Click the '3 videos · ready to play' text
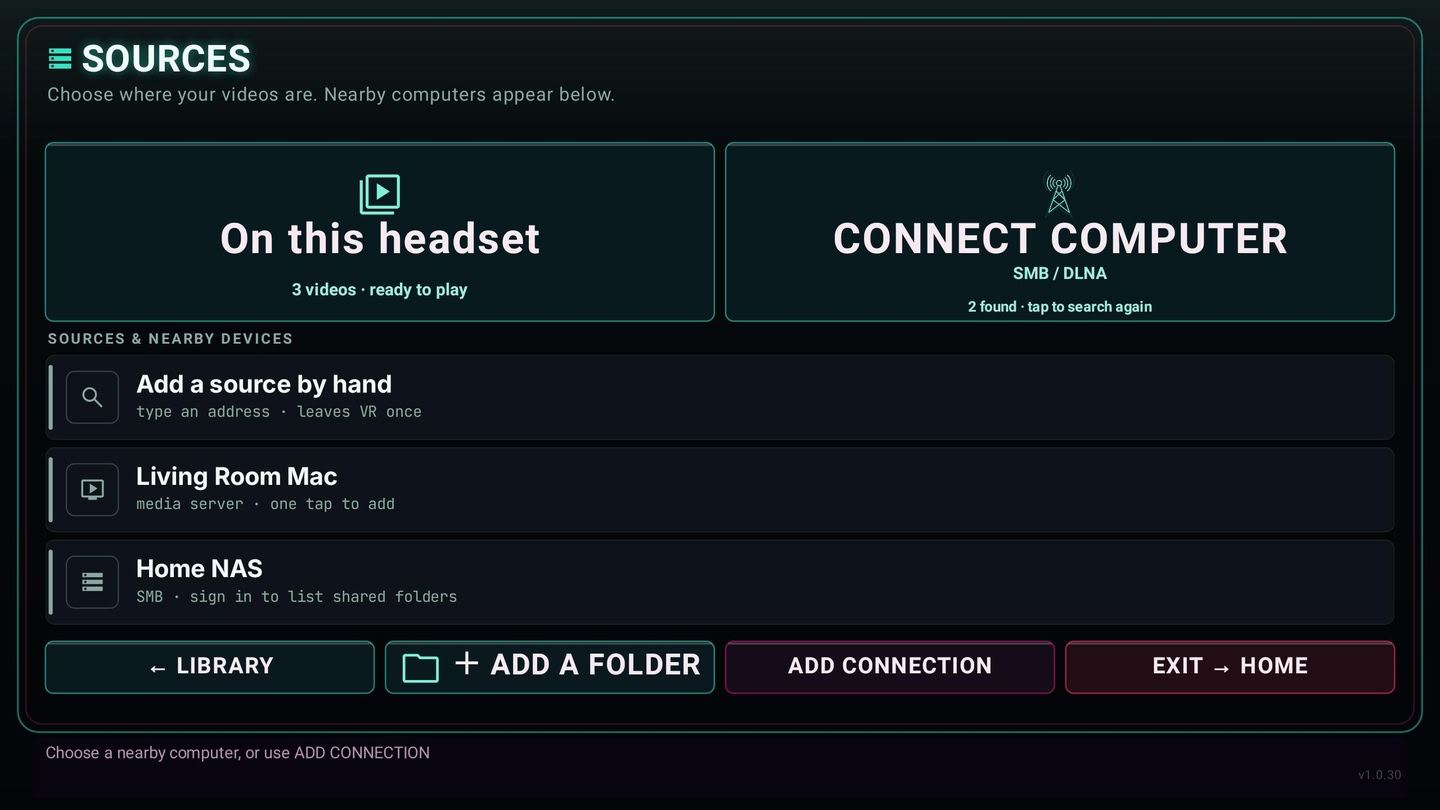1440x810 pixels. click(x=380, y=290)
